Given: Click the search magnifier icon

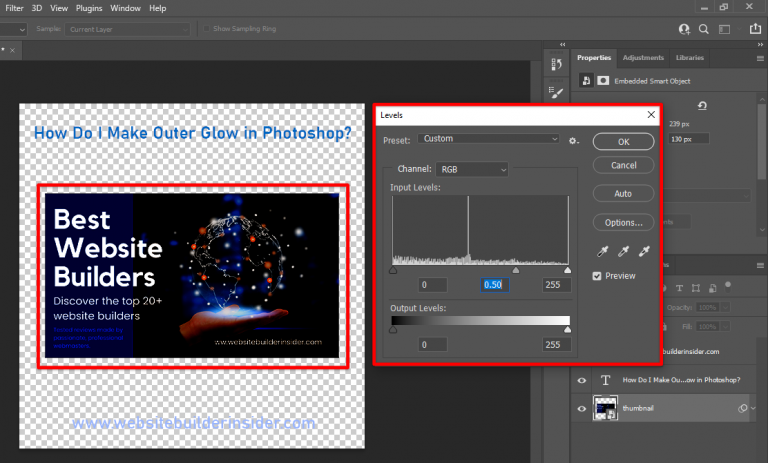Looking at the screenshot, I should (x=704, y=30).
